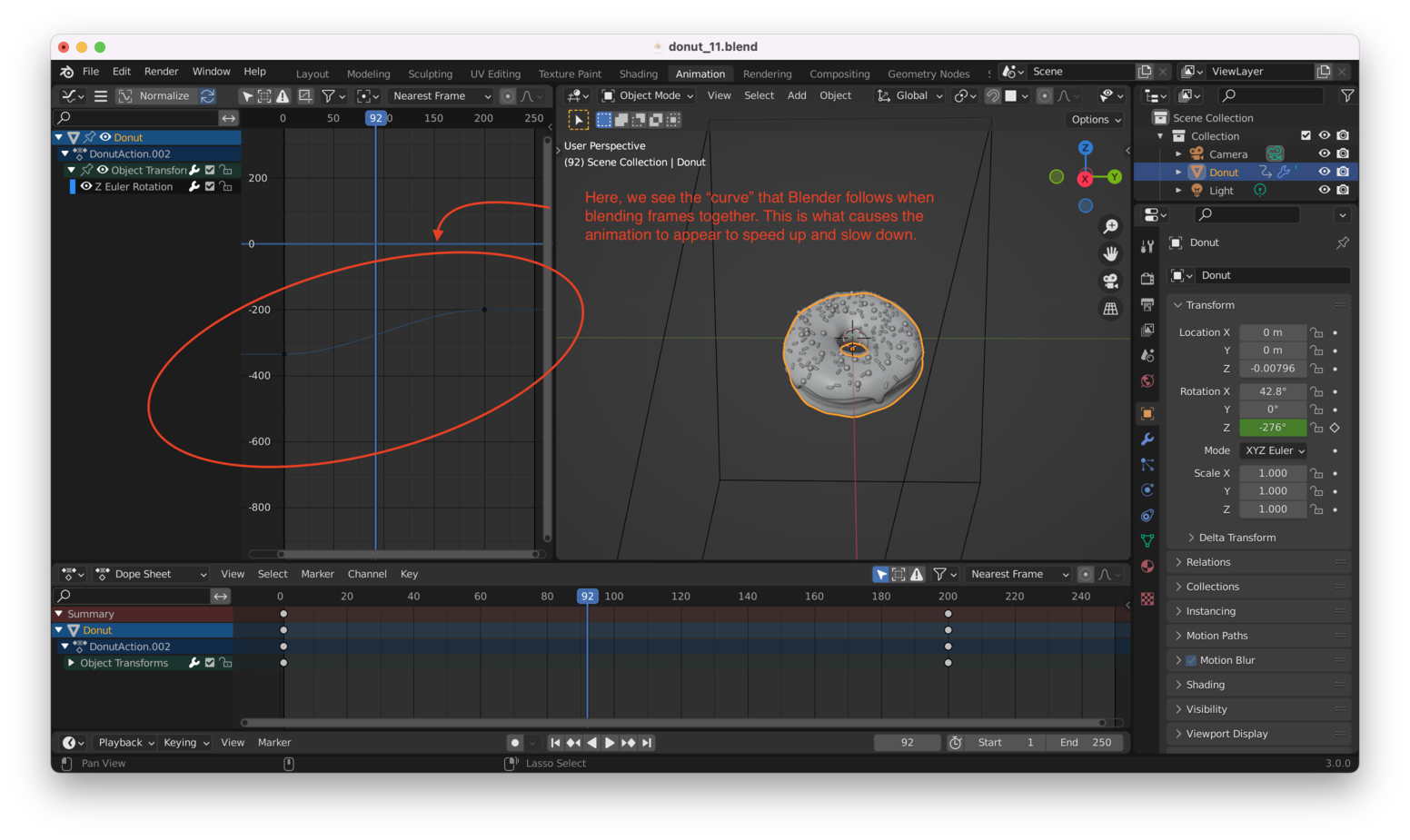
Task: Hide the Donut object in the Outliner
Action: (1325, 172)
